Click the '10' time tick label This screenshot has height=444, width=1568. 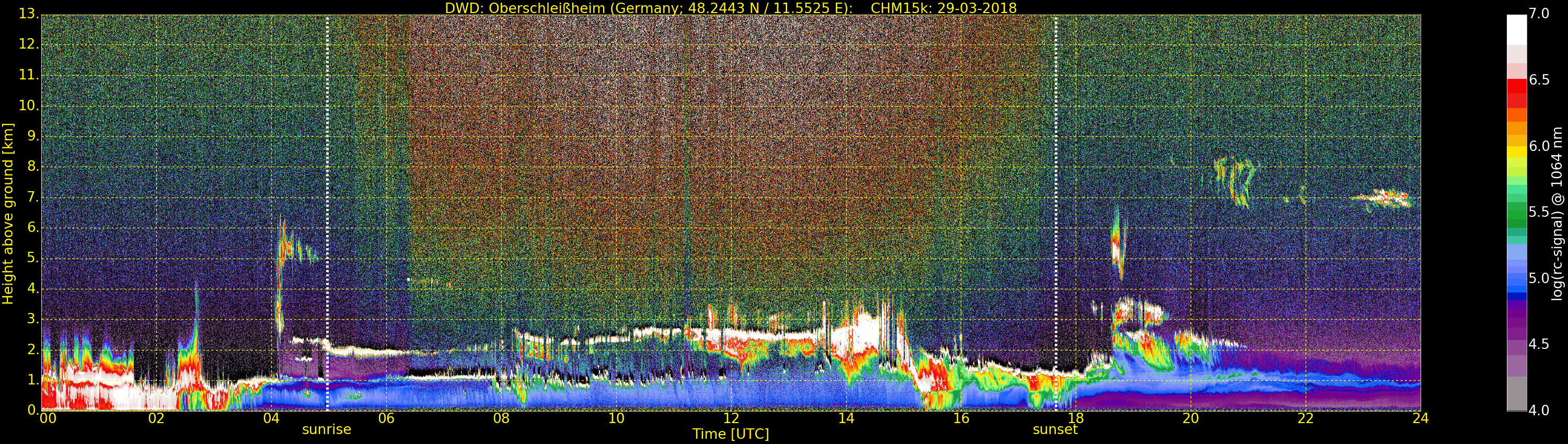pos(616,418)
